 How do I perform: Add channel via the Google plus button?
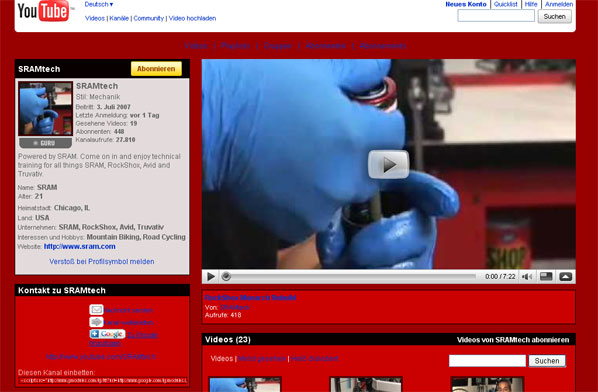click(x=108, y=334)
